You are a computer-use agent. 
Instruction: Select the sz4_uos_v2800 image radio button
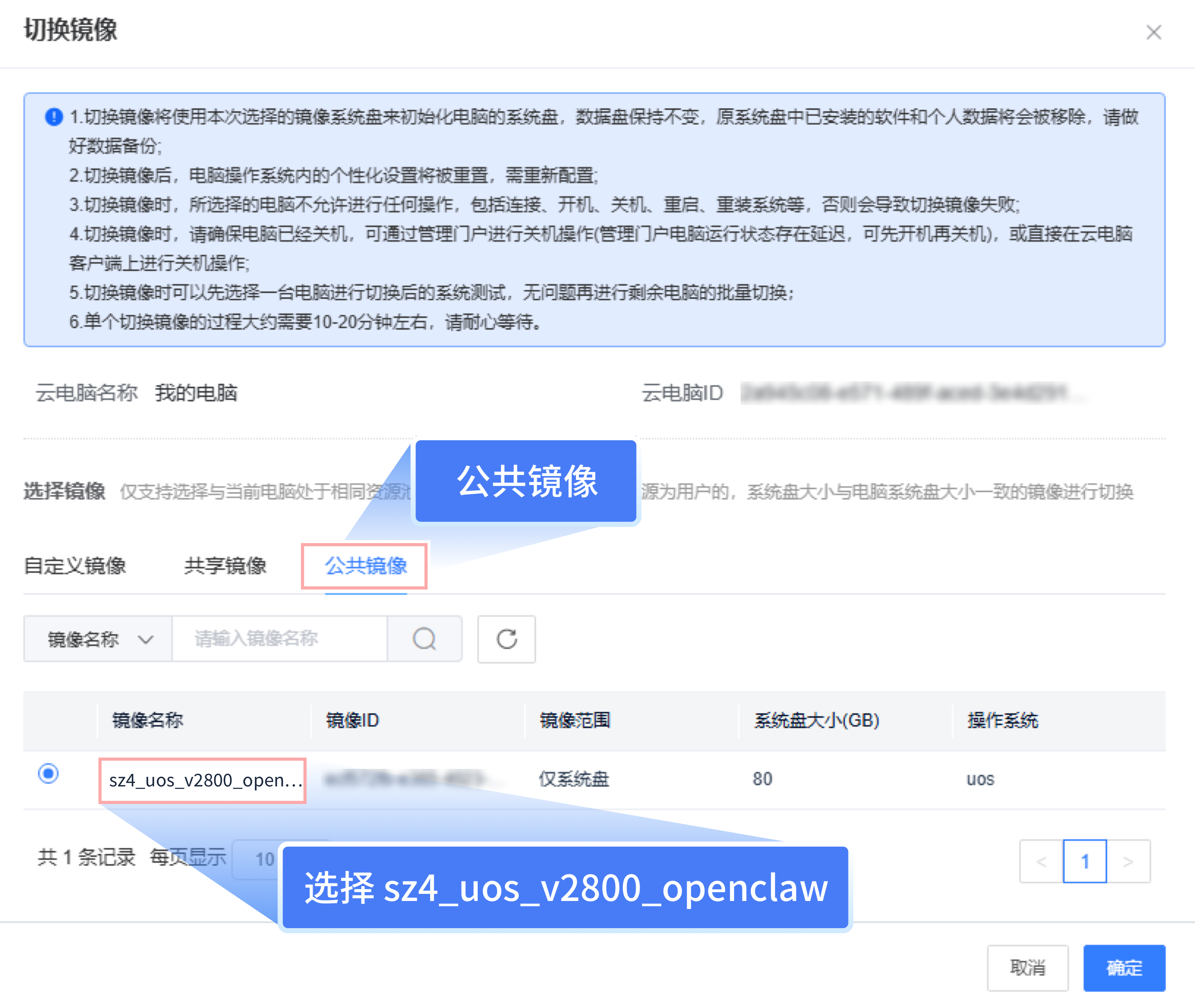click(x=48, y=773)
